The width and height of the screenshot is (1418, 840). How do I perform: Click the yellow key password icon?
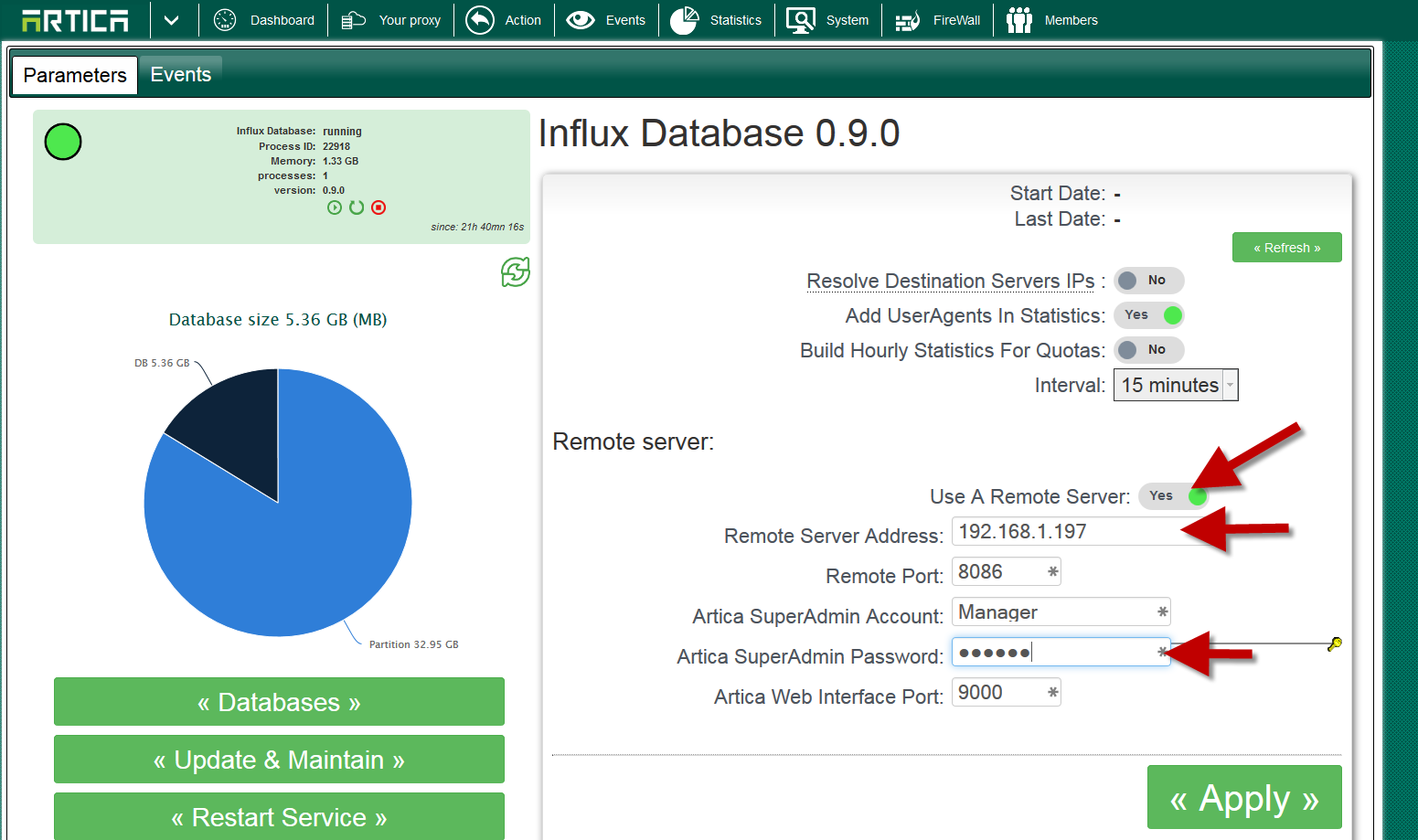(x=1335, y=644)
